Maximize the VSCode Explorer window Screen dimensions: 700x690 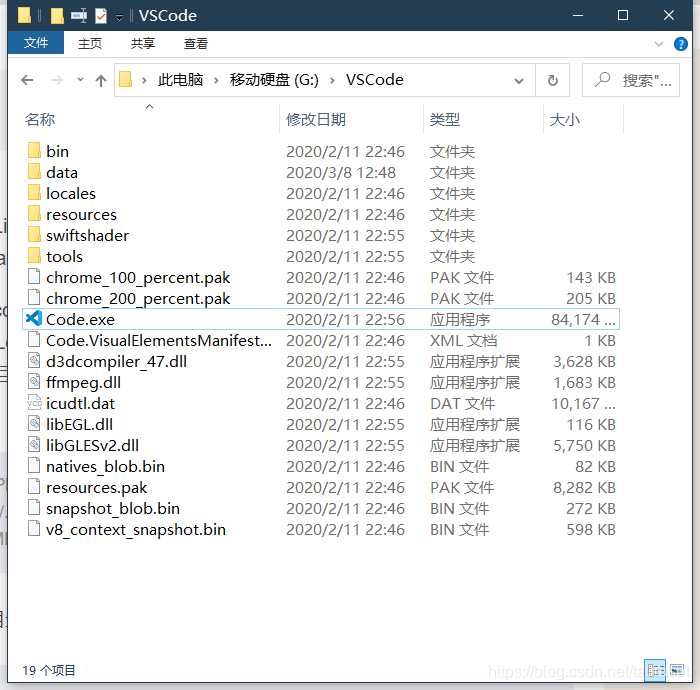tap(623, 16)
